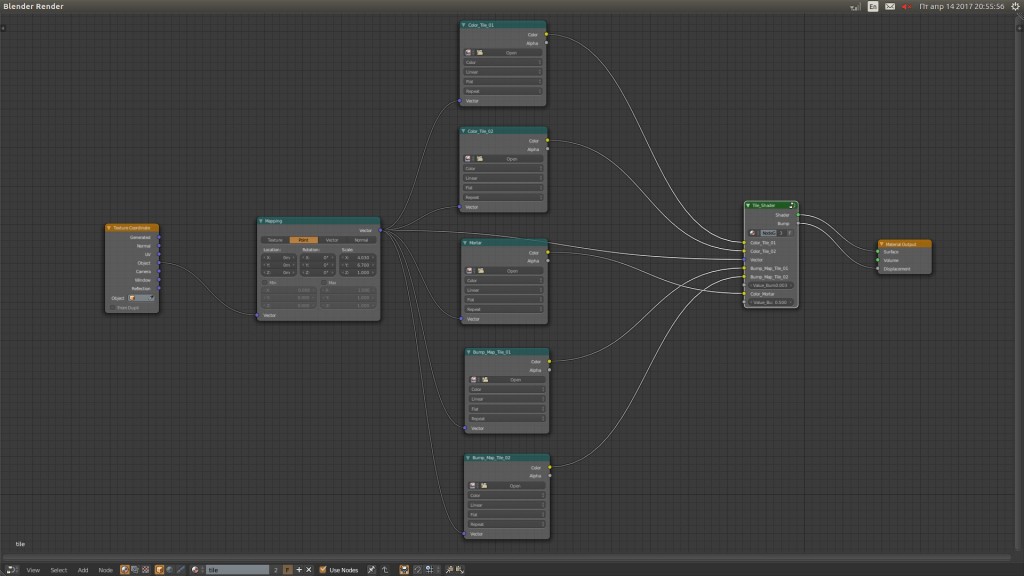Collapse the Mapping node with its header triangle
The image size is (1024, 576).
[x=261, y=221]
